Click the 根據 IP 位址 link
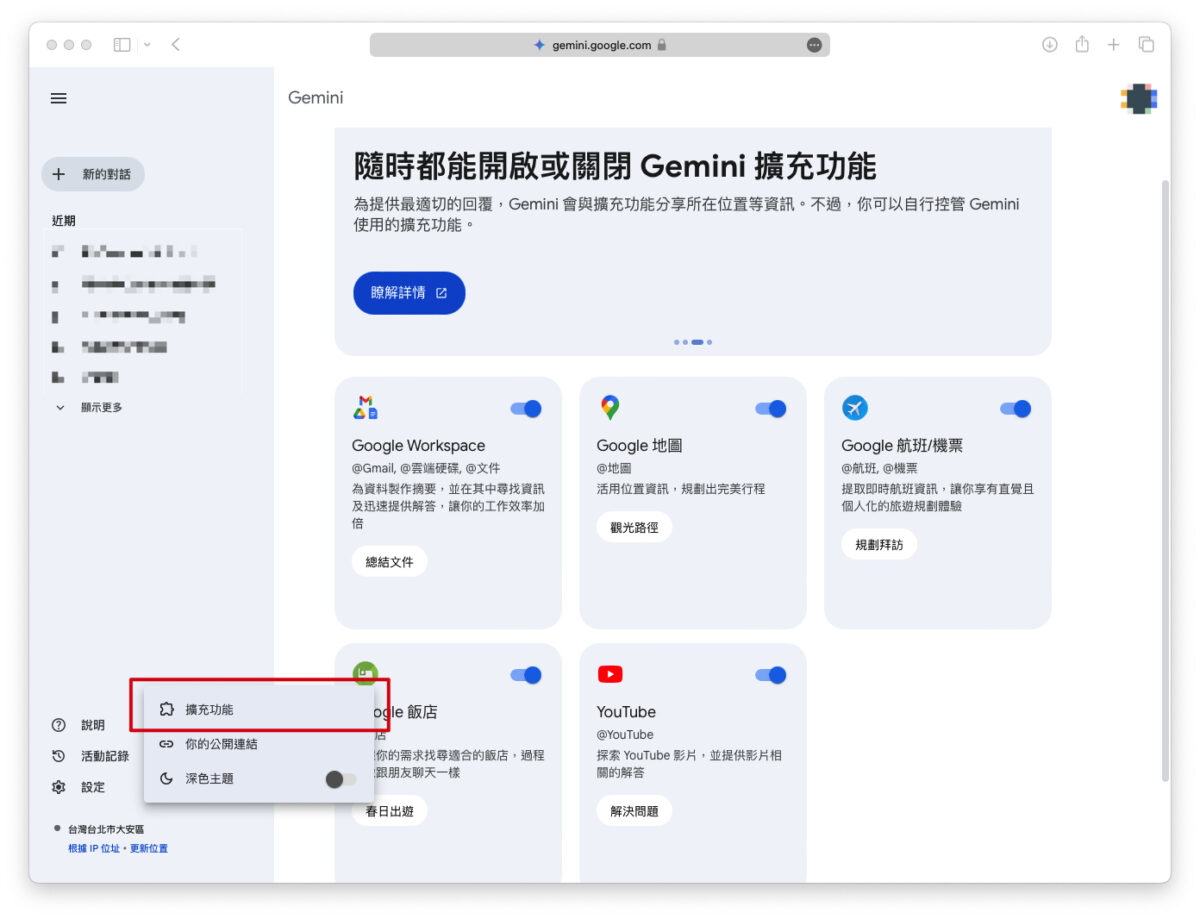Screen dimensions: 1200x919 click(94, 848)
